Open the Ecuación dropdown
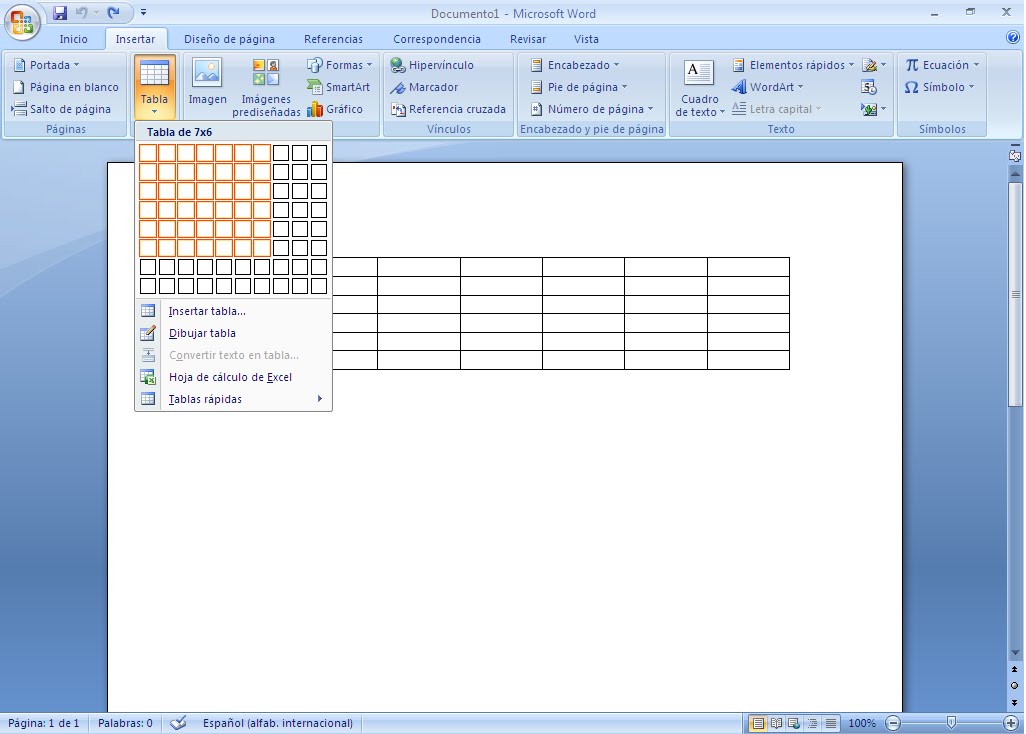1026x734 pixels. pos(942,65)
